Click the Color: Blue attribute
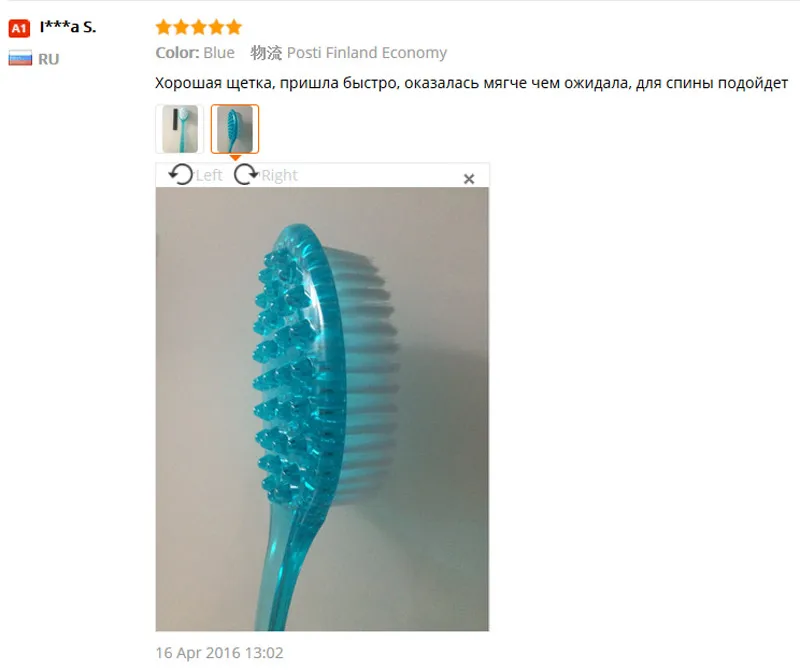The width and height of the screenshot is (800, 670). click(195, 53)
